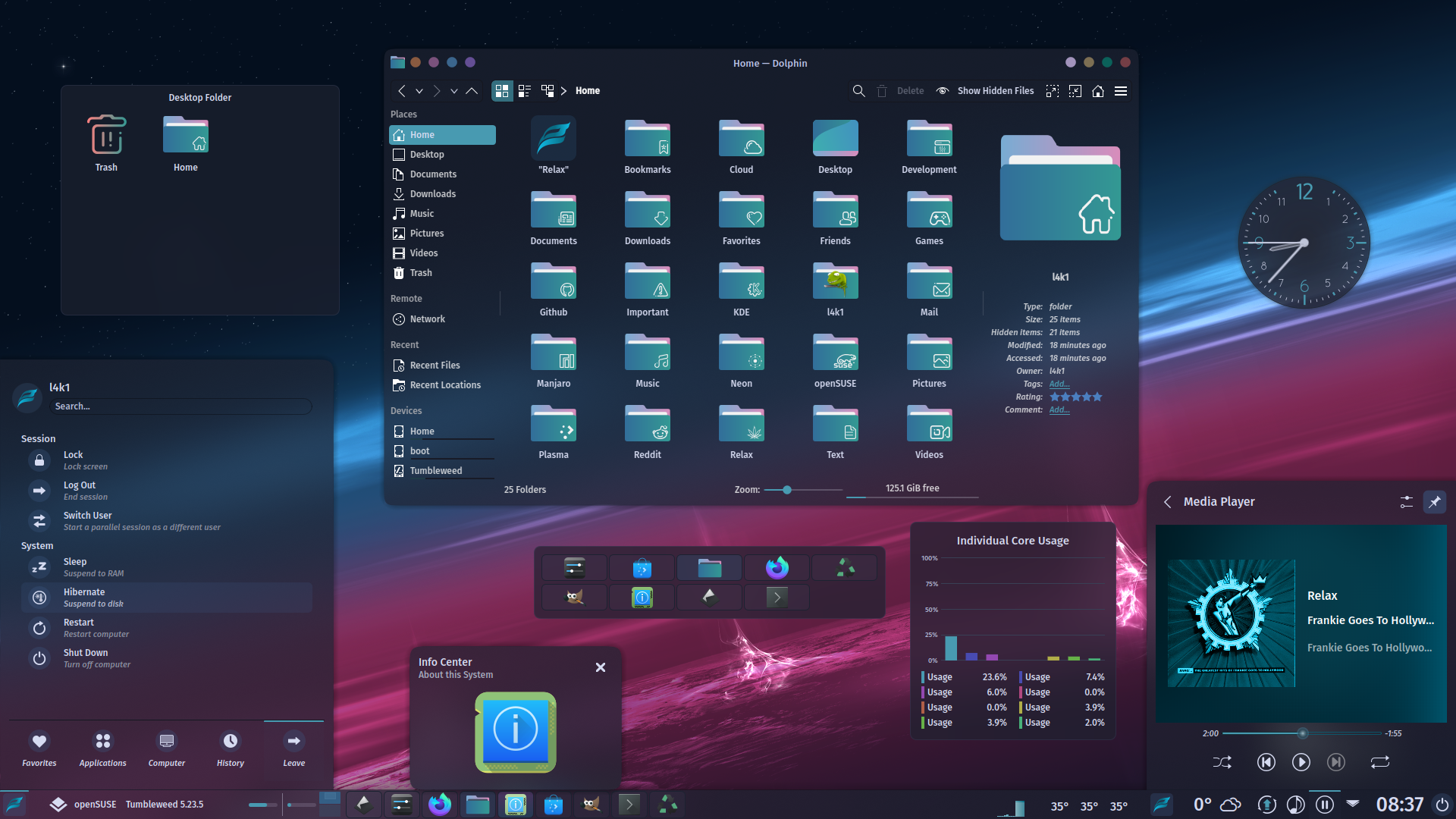Go up one folder level in Dolphin

click(x=472, y=91)
